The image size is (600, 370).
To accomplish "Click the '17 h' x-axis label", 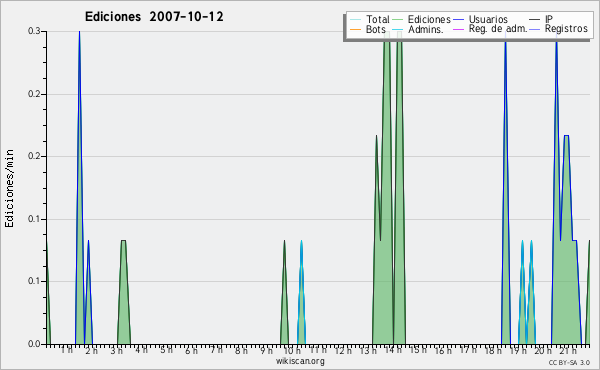I will point(468,350).
